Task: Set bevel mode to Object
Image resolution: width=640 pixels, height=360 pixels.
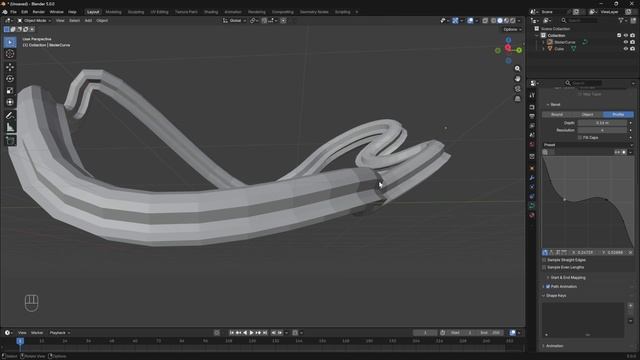Action: pyautogui.click(x=588, y=115)
